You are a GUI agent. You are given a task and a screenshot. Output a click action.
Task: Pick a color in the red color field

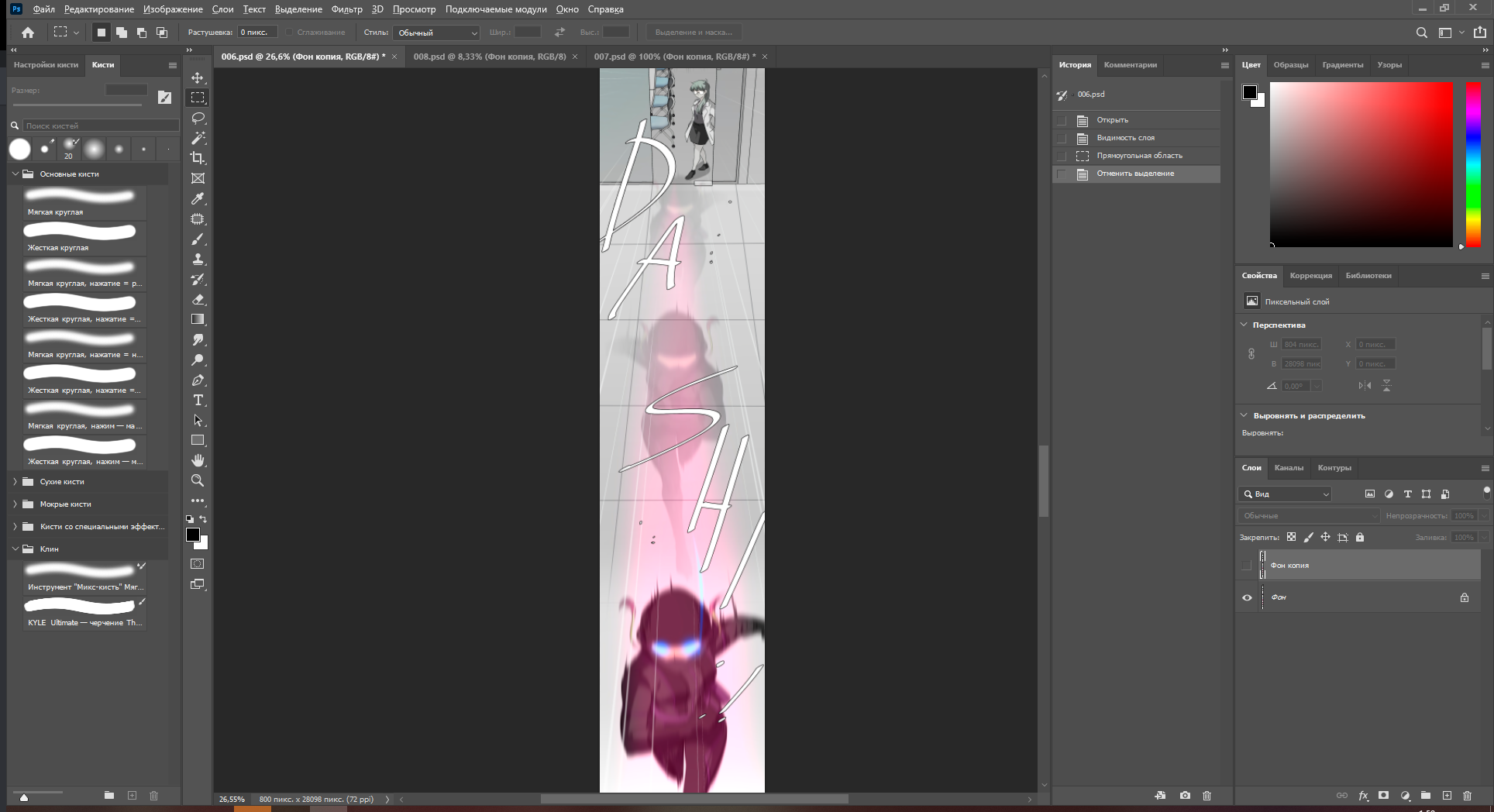point(1361,164)
